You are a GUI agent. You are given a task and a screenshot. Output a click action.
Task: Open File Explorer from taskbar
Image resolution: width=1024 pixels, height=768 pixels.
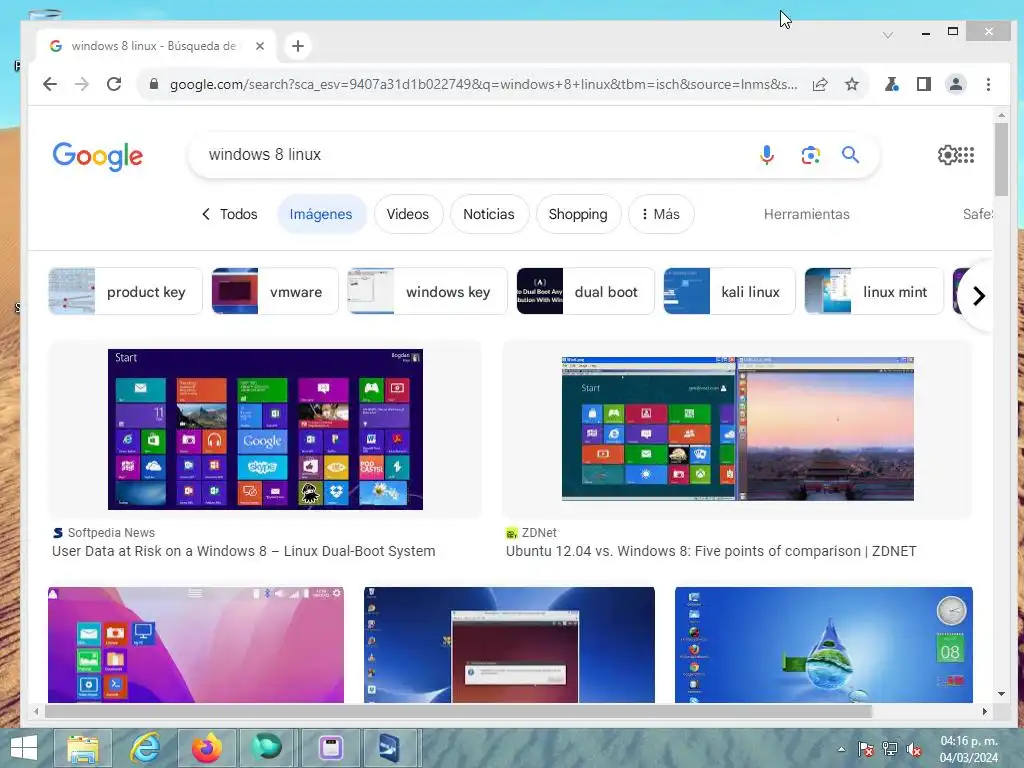83,748
